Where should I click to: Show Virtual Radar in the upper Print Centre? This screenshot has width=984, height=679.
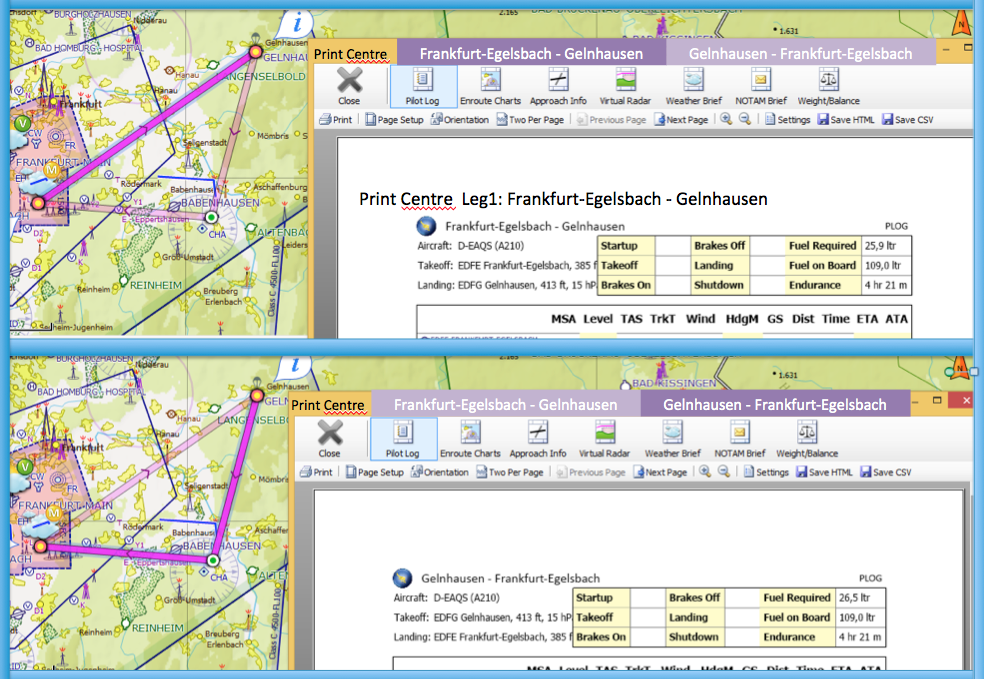click(x=625, y=86)
